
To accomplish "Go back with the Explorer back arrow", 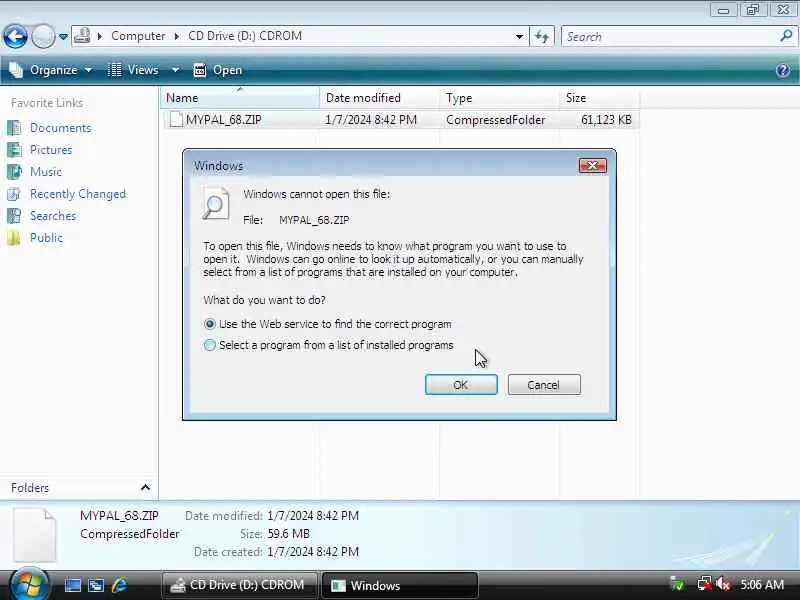I will pos(15,37).
